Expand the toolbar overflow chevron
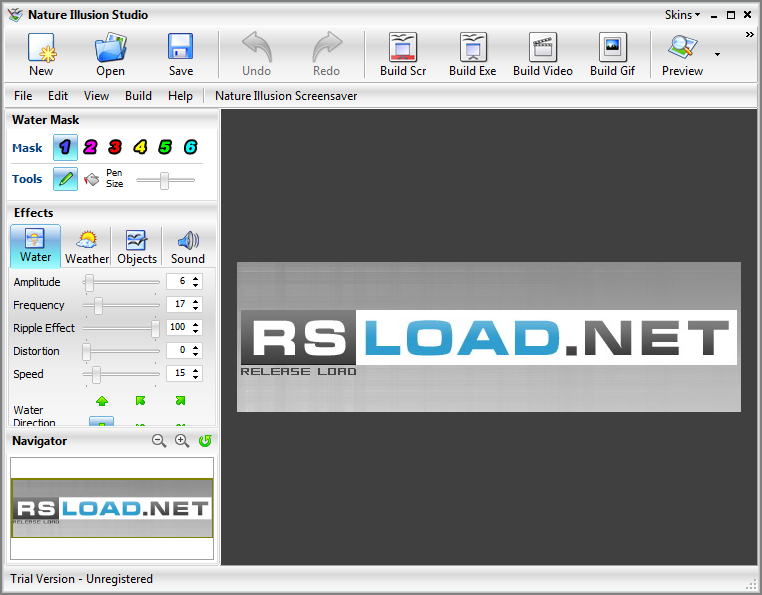 pyautogui.click(x=749, y=35)
